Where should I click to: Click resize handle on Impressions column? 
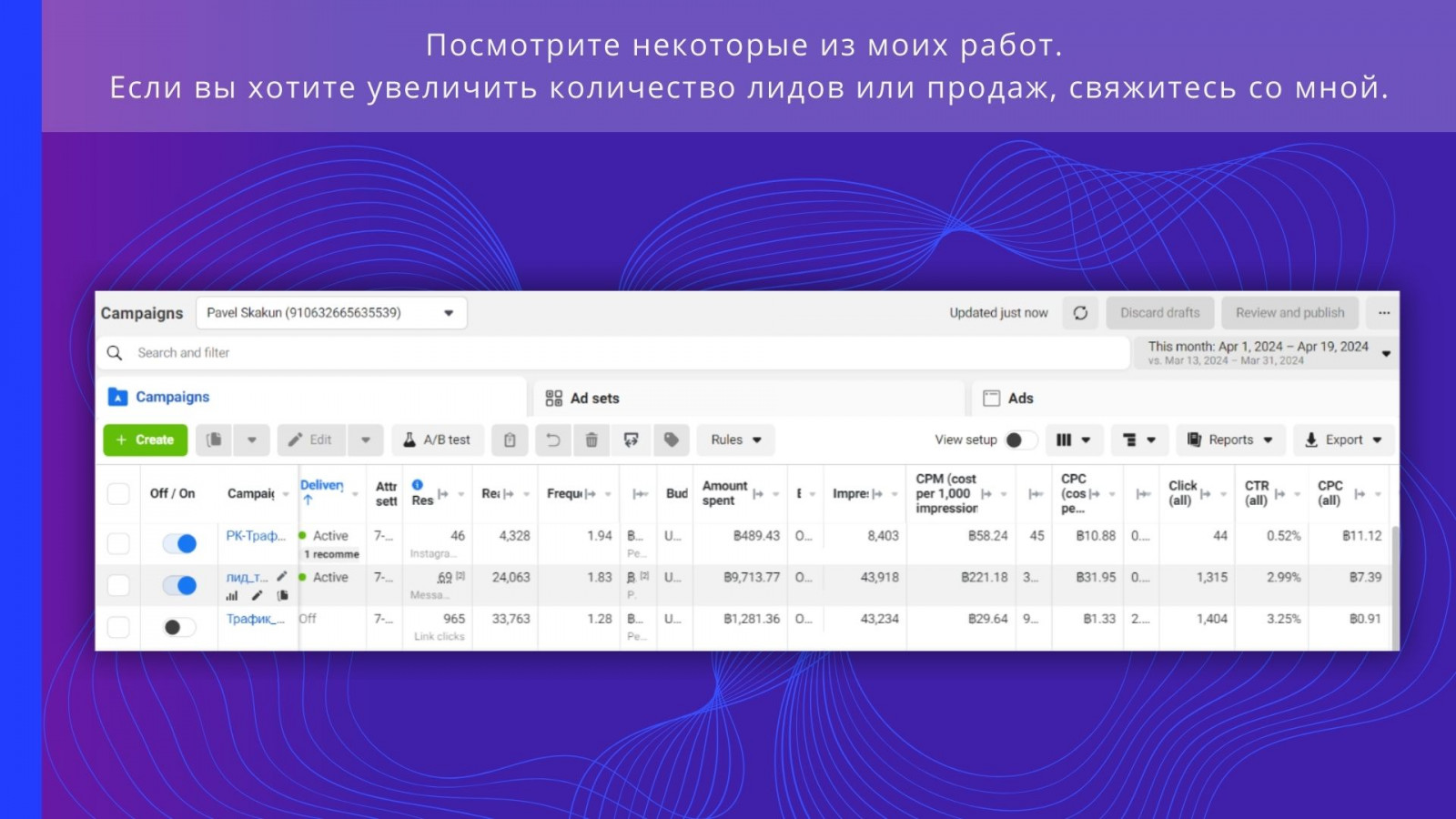click(x=877, y=494)
